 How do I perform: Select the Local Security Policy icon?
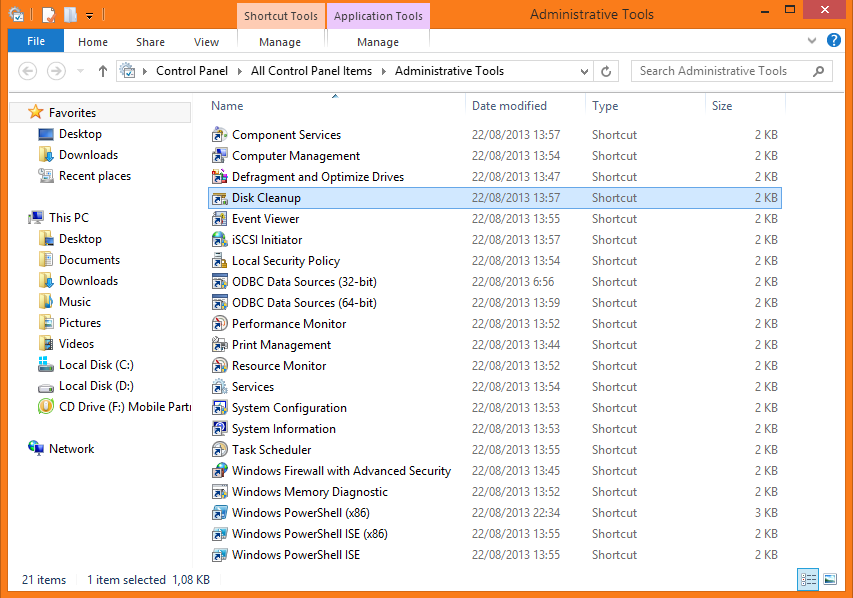(219, 261)
